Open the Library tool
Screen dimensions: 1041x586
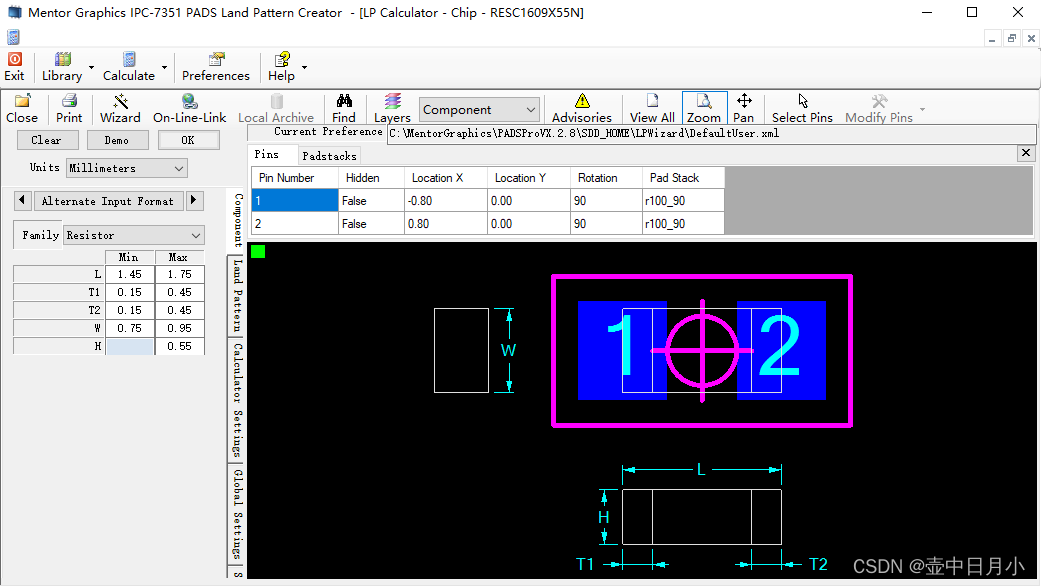pyautogui.click(x=62, y=66)
